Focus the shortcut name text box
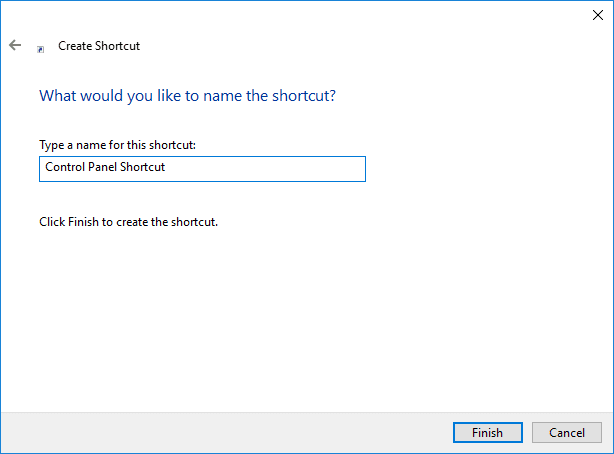The width and height of the screenshot is (614, 454). (x=201, y=168)
